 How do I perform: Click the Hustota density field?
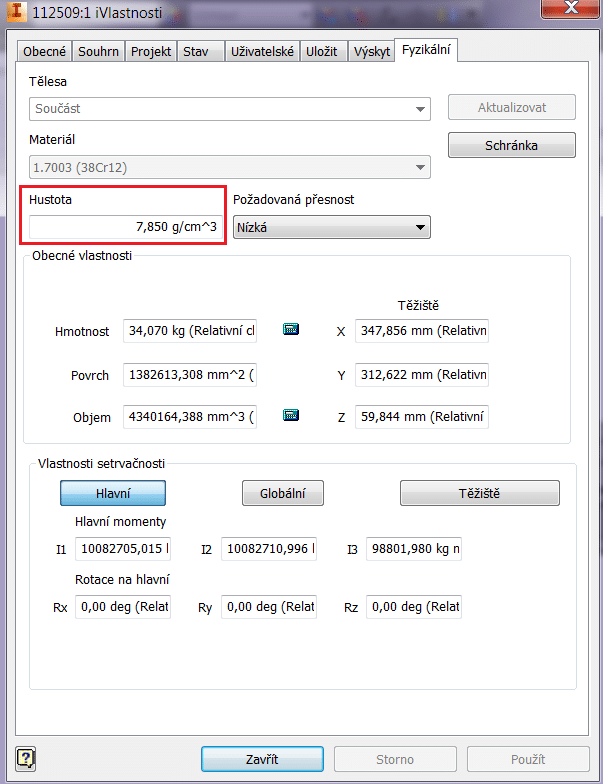(126, 227)
